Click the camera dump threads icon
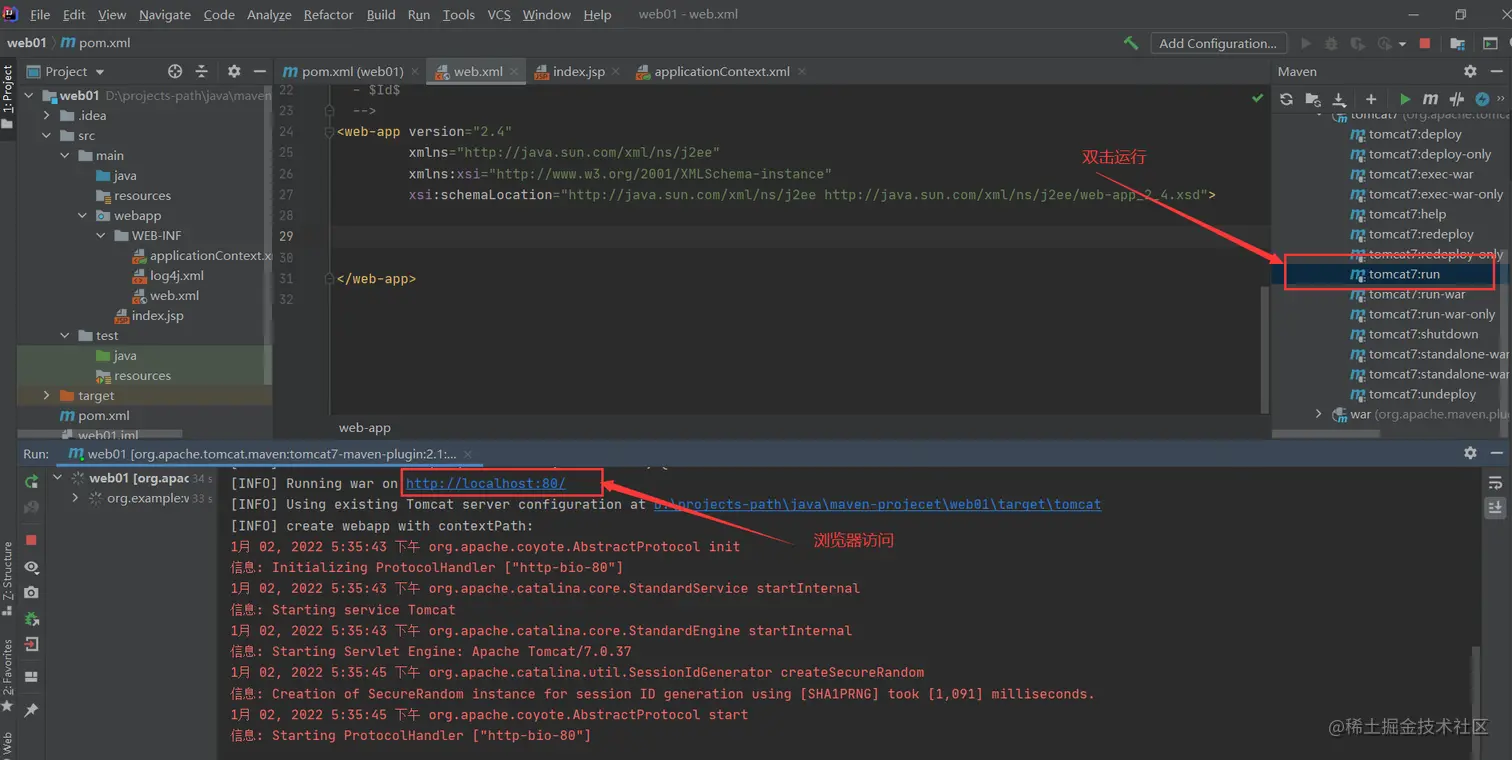Image resolution: width=1512 pixels, height=760 pixels. (x=31, y=593)
